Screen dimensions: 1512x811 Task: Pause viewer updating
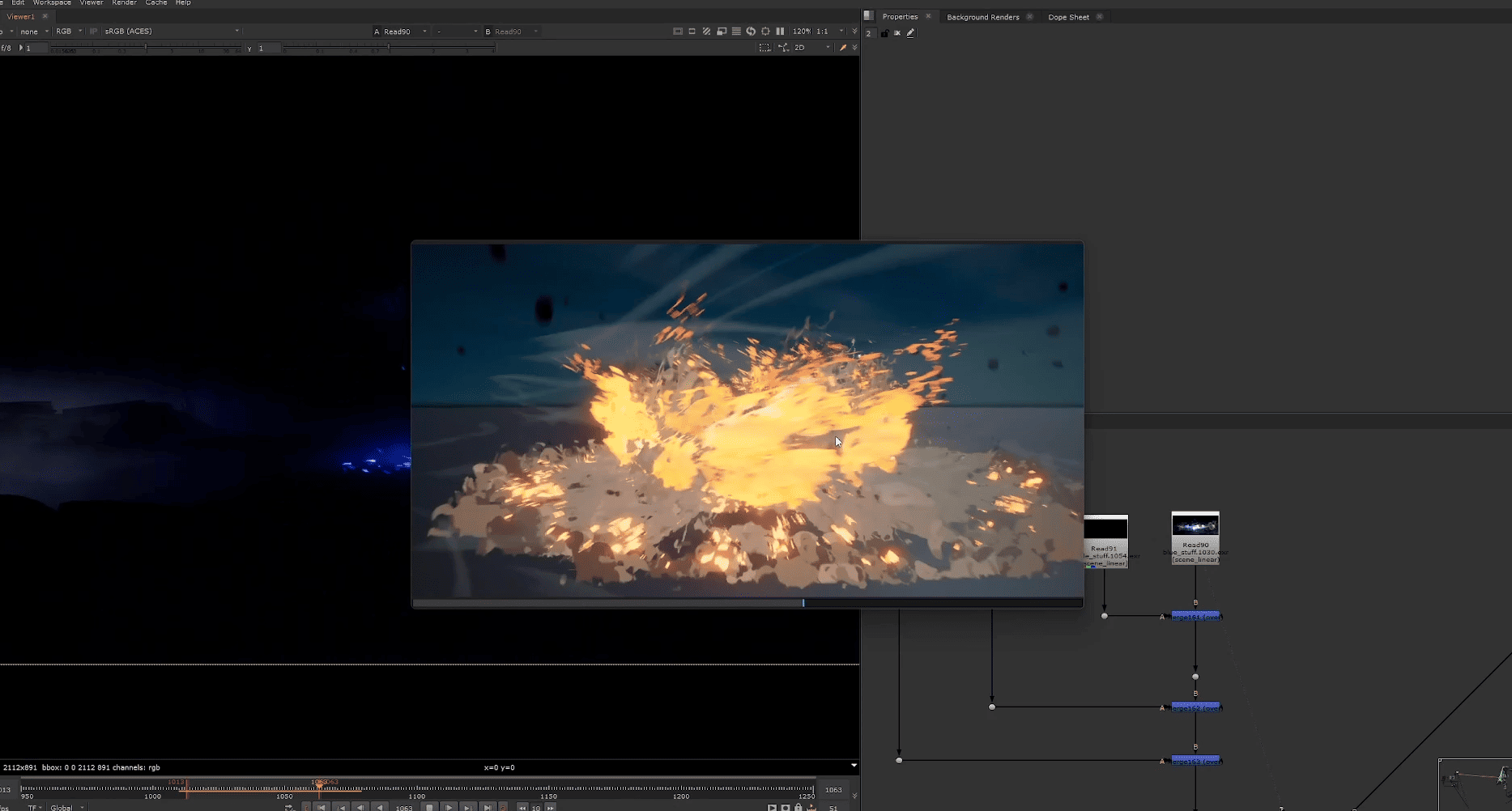(x=780, y=32)
